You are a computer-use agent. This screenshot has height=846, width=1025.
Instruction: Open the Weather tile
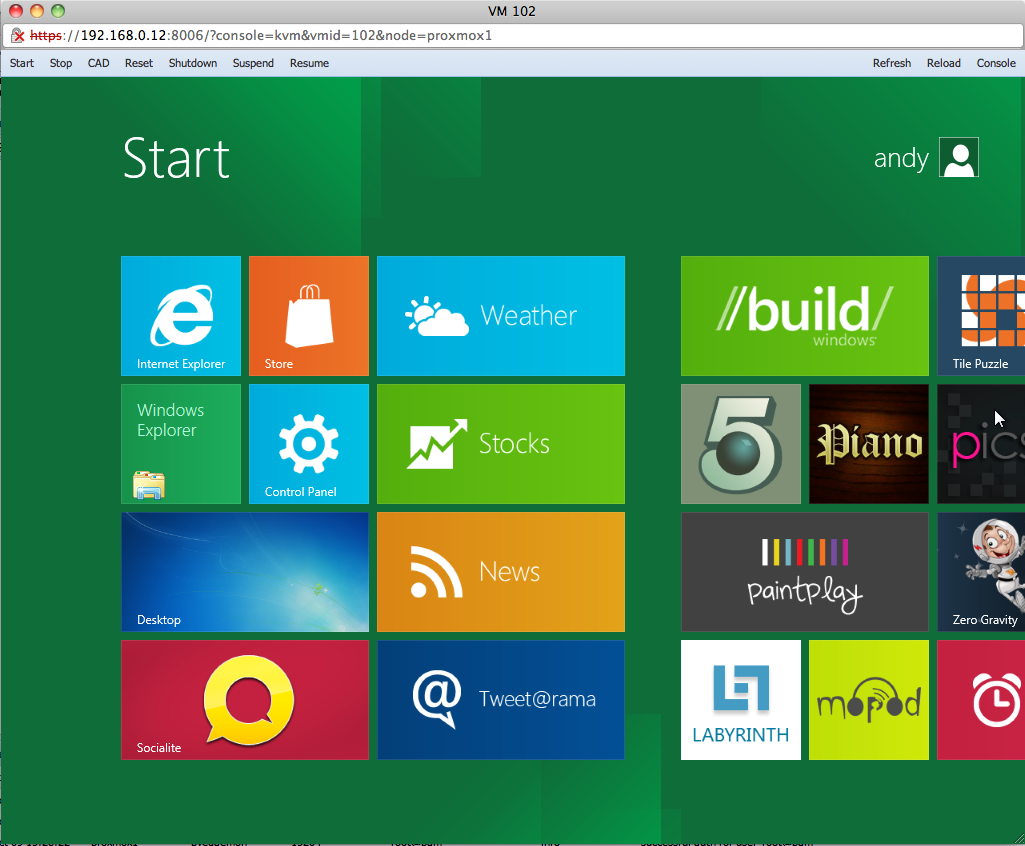501,315
